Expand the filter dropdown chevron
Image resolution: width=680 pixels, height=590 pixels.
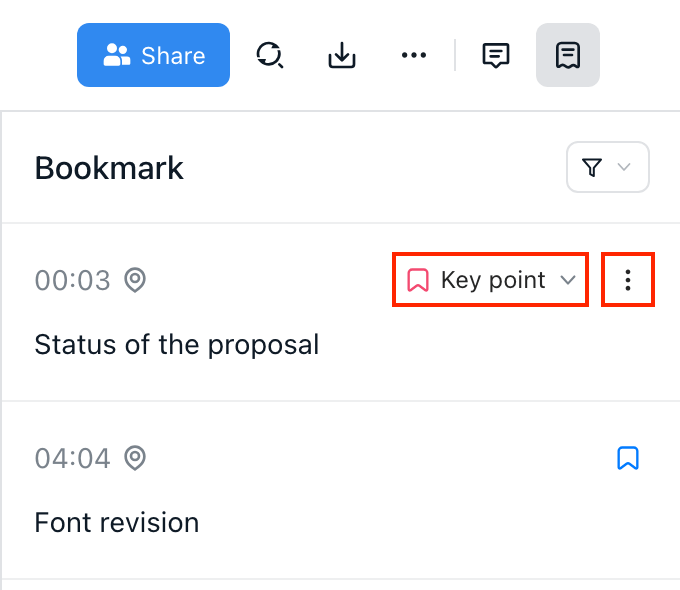pos(625,167)
